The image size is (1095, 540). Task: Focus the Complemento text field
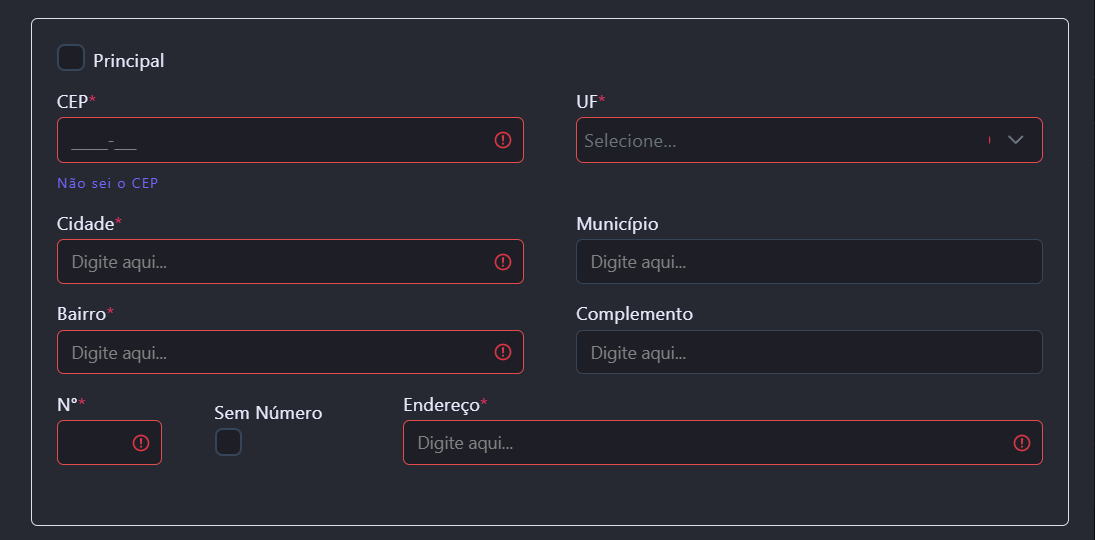point(809,352)
